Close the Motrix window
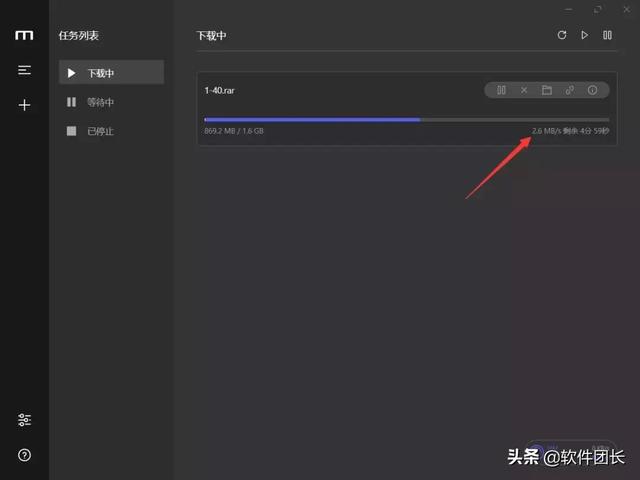 tap(627, 9)
